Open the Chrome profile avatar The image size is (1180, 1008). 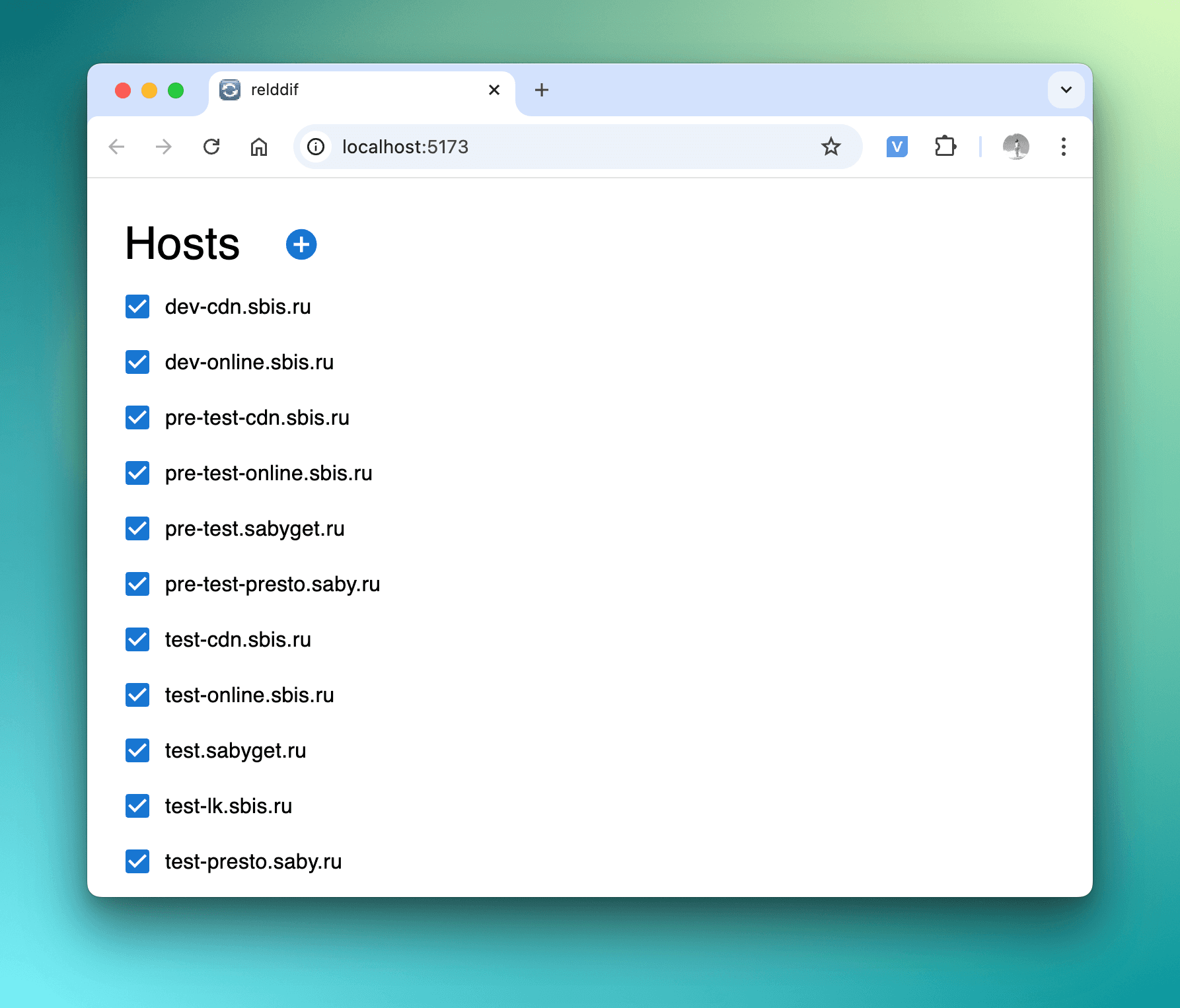click(1016, 147)
